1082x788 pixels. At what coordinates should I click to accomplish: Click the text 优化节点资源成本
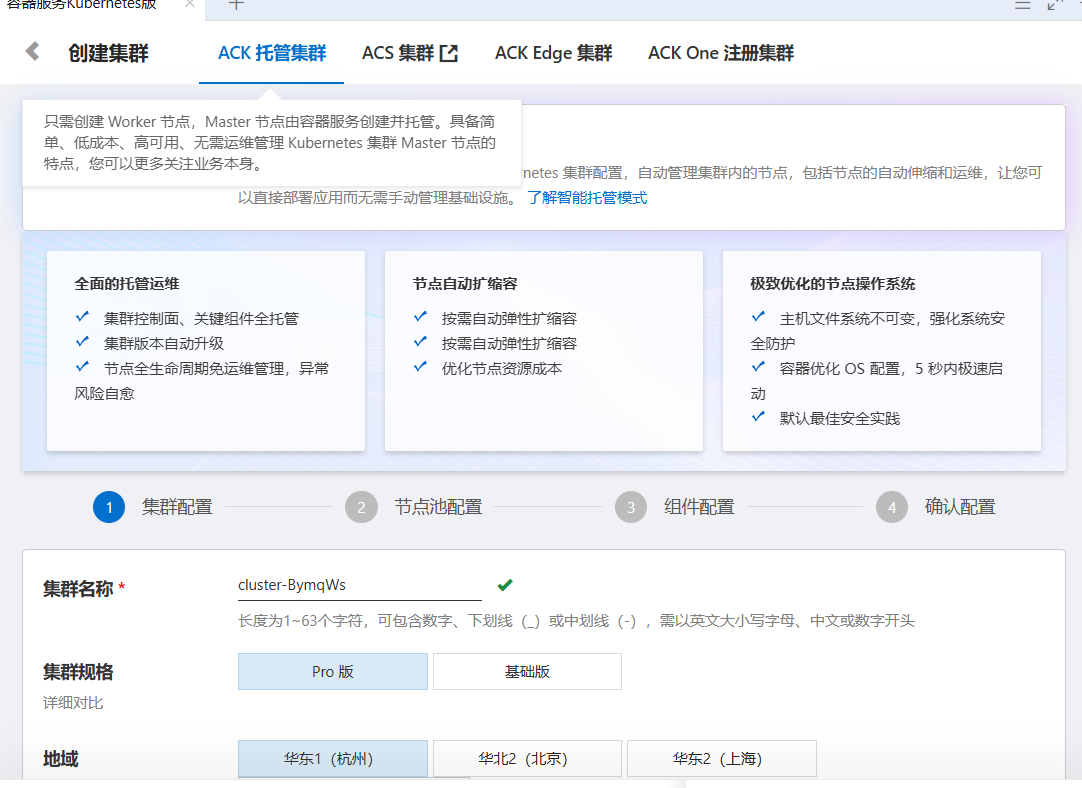[502, 368]
